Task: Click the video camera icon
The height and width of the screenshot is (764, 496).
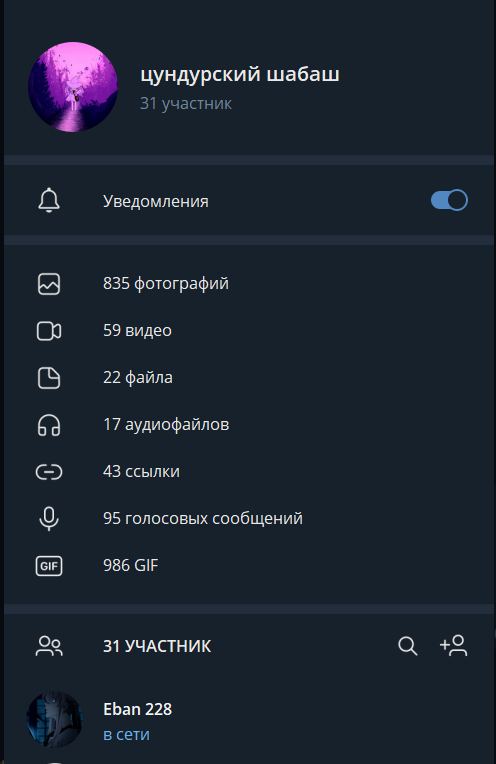Action: click(49, 331)
